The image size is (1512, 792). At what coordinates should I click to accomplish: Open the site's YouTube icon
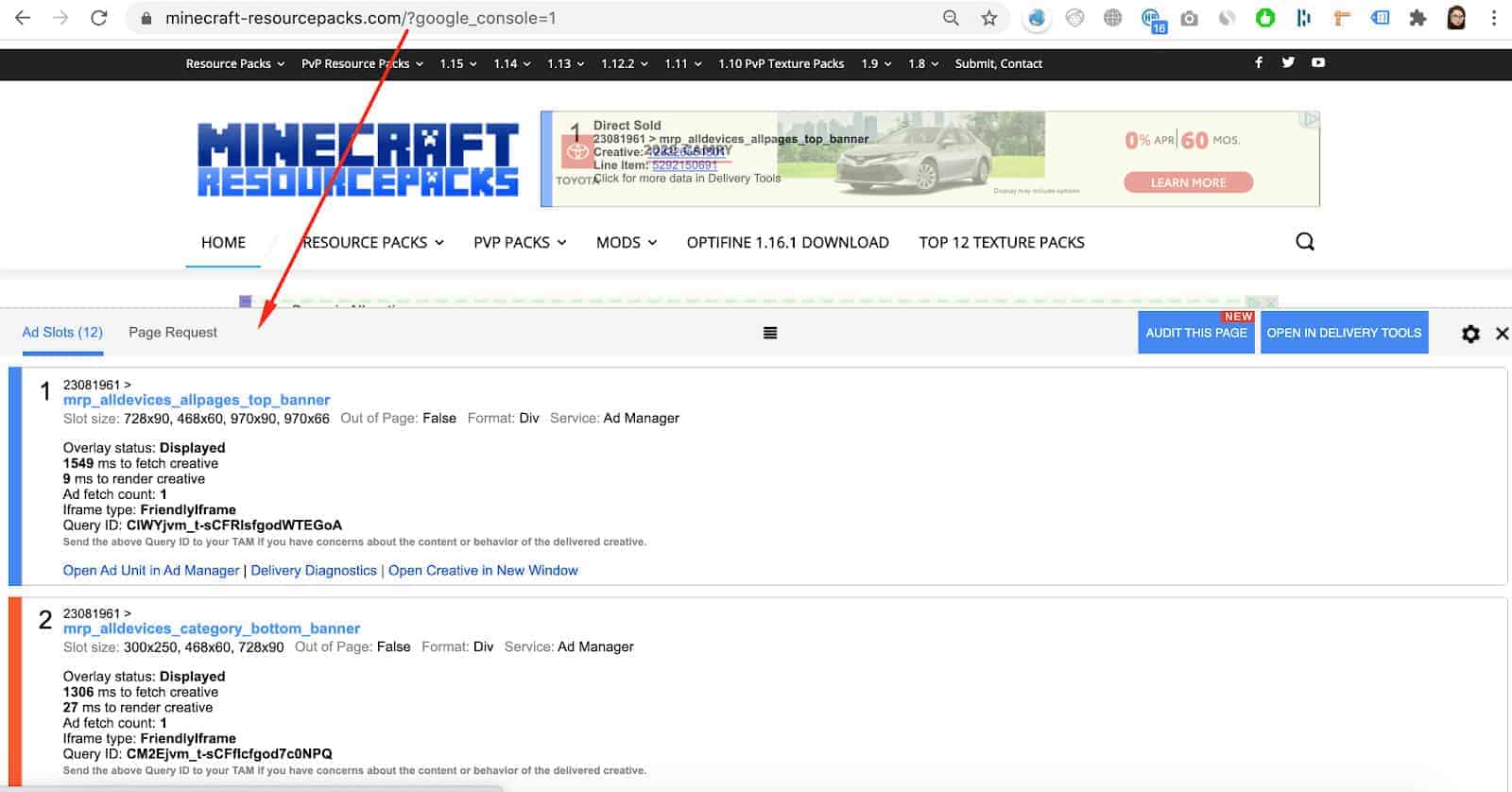point(1317,62)
